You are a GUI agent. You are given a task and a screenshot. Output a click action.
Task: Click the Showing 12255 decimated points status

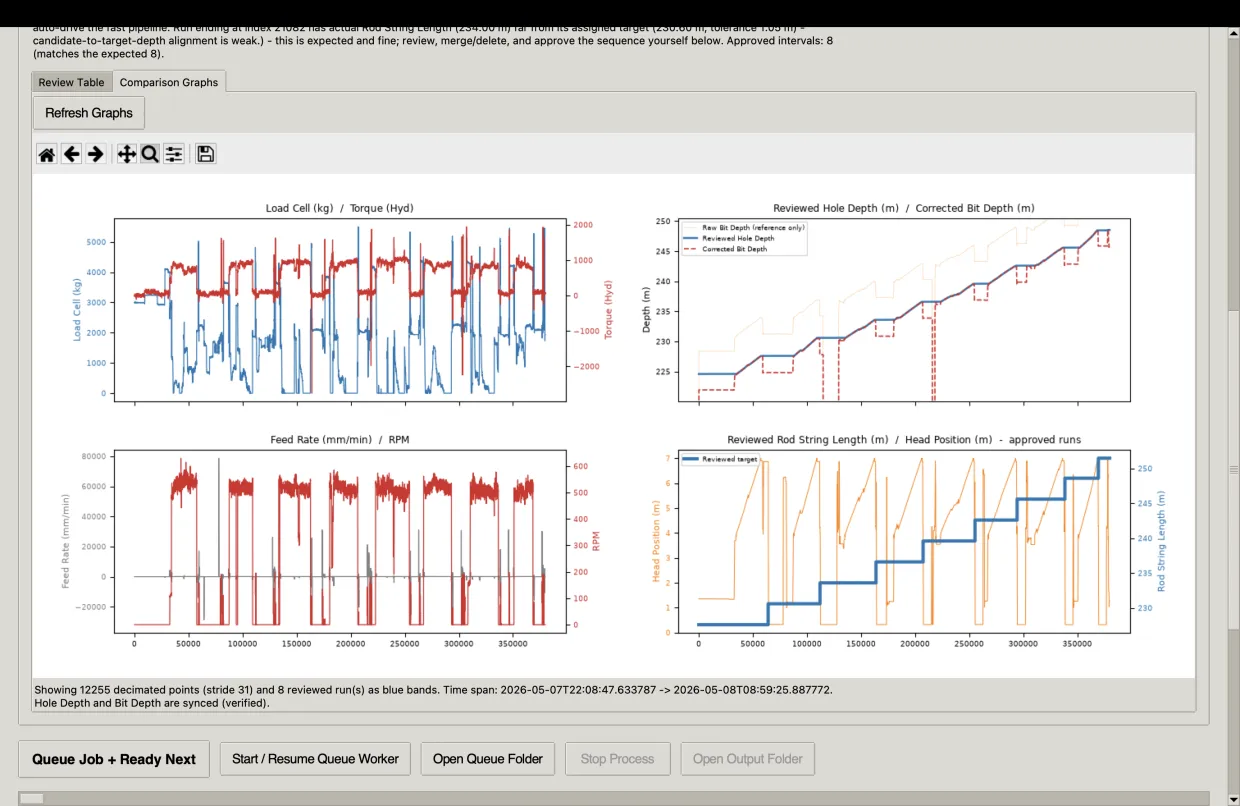(433, 690)
